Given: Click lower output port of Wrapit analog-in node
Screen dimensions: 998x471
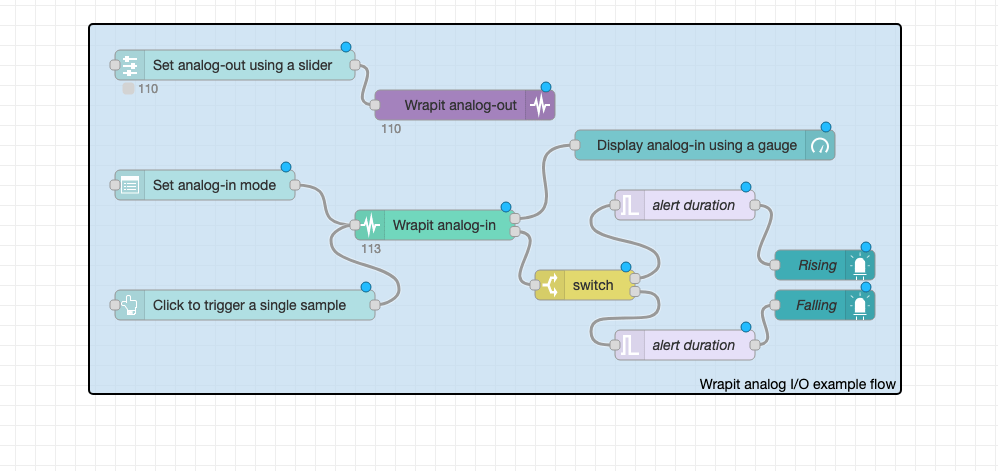Looking at the screenshot, I should point(515,232).
